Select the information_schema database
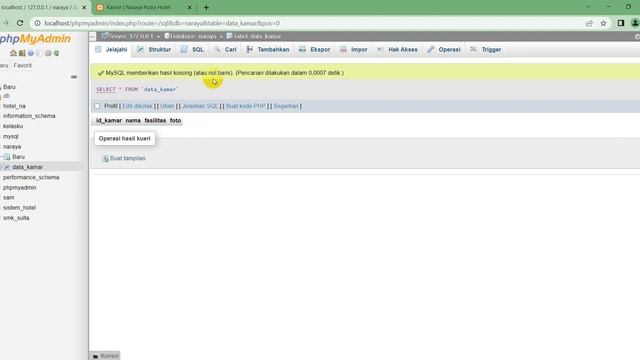The height and width of the screenshot is (360, 640). point(29,116)
